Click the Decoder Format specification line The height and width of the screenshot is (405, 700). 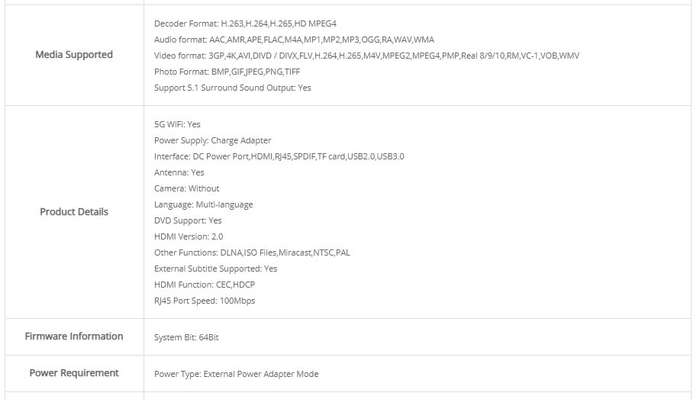pos(245,24)
